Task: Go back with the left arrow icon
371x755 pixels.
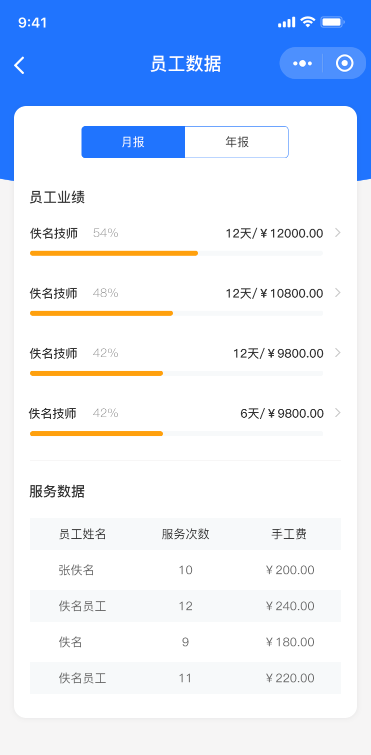Action: coord(19,65)
